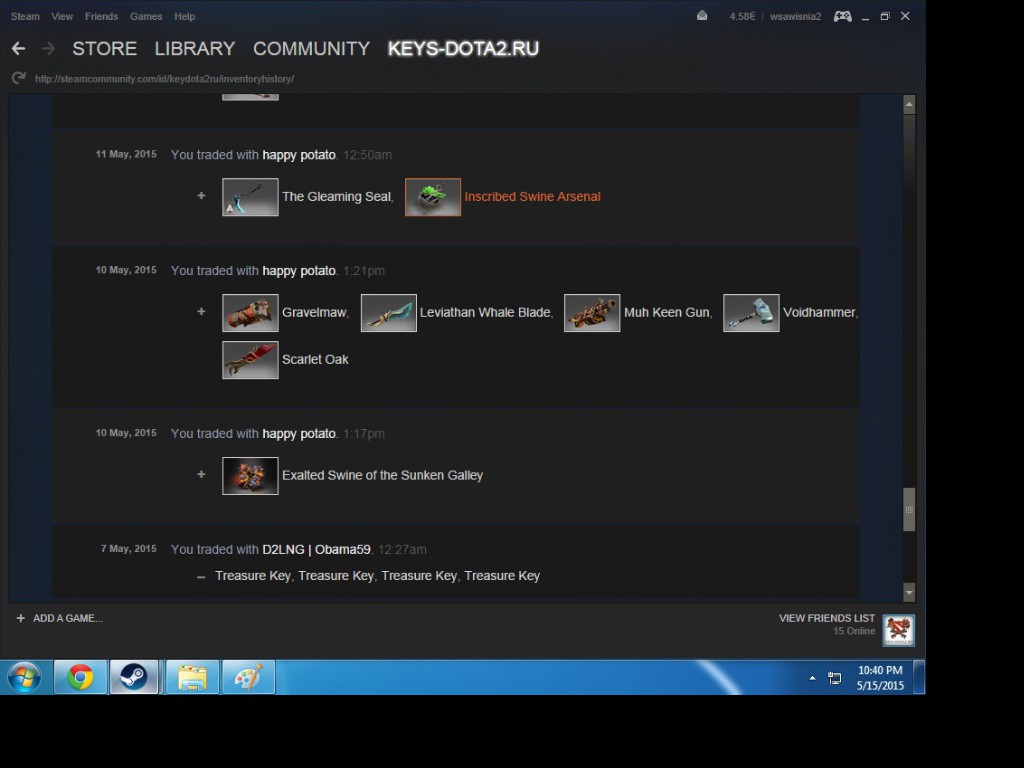Click The Gleaming Seal item name
Screen dimensions: 1024x768
[x=336, y=197]
